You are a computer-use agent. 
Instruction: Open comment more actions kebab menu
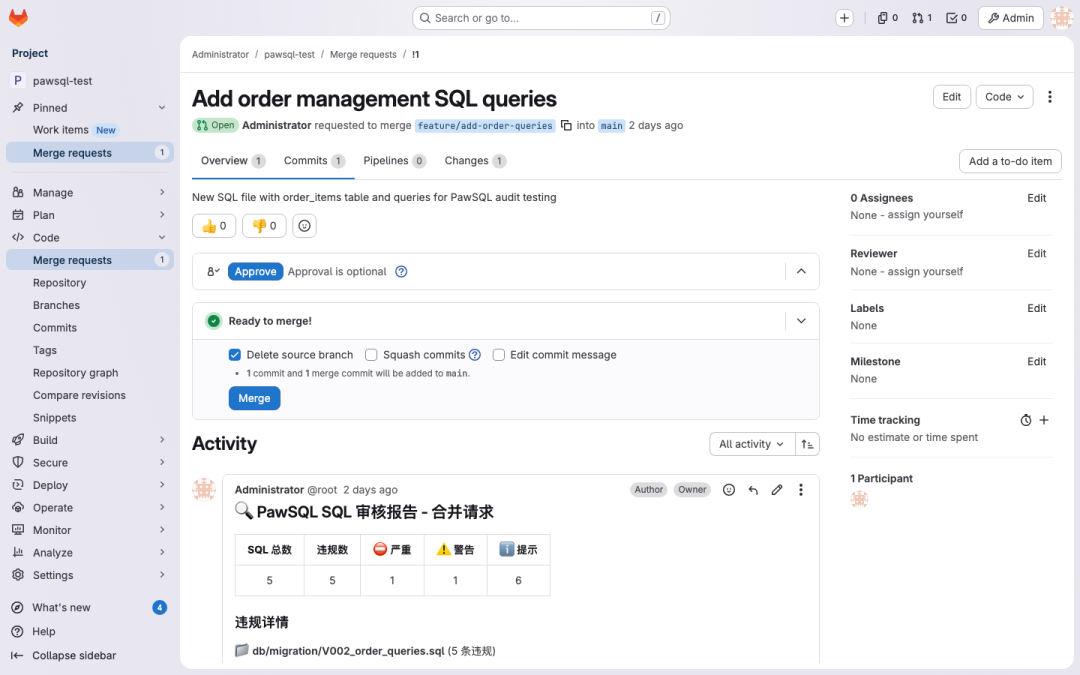point(800,490)
